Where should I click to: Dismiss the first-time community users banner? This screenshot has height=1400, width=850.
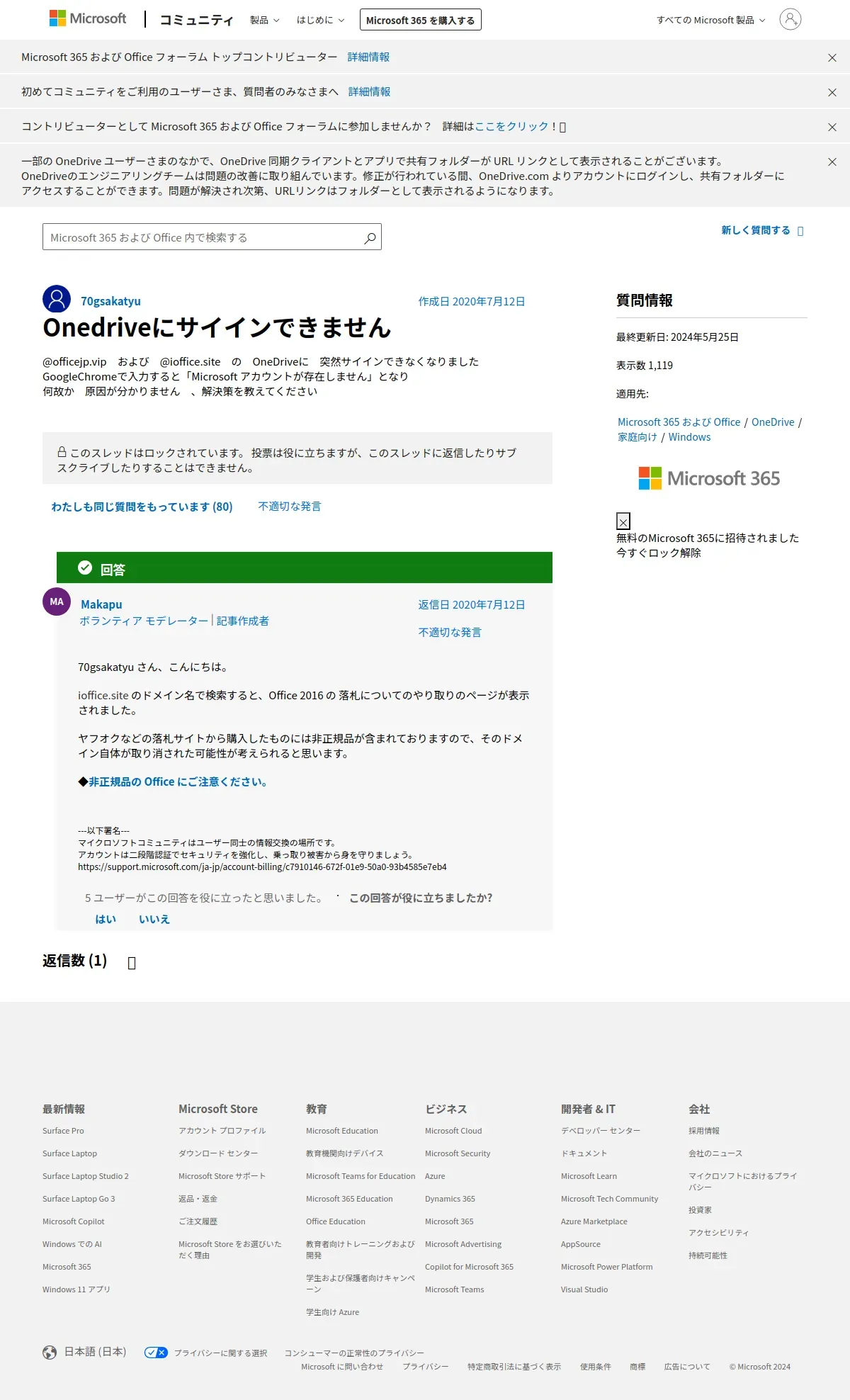pyautogui.click(x=832, y=93)
